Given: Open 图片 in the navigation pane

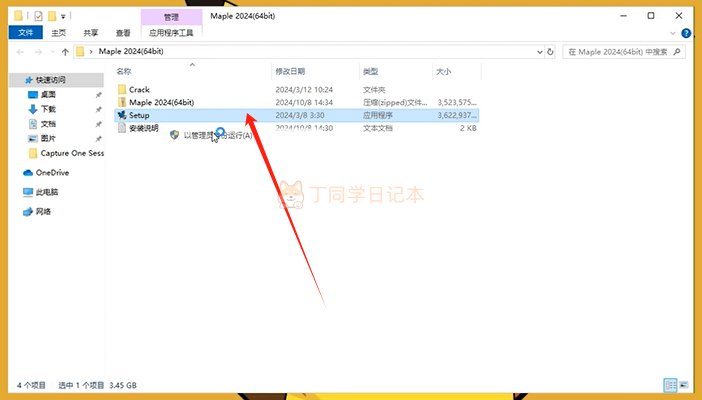Looking at the screenshot, I should [x=48, y=138].
